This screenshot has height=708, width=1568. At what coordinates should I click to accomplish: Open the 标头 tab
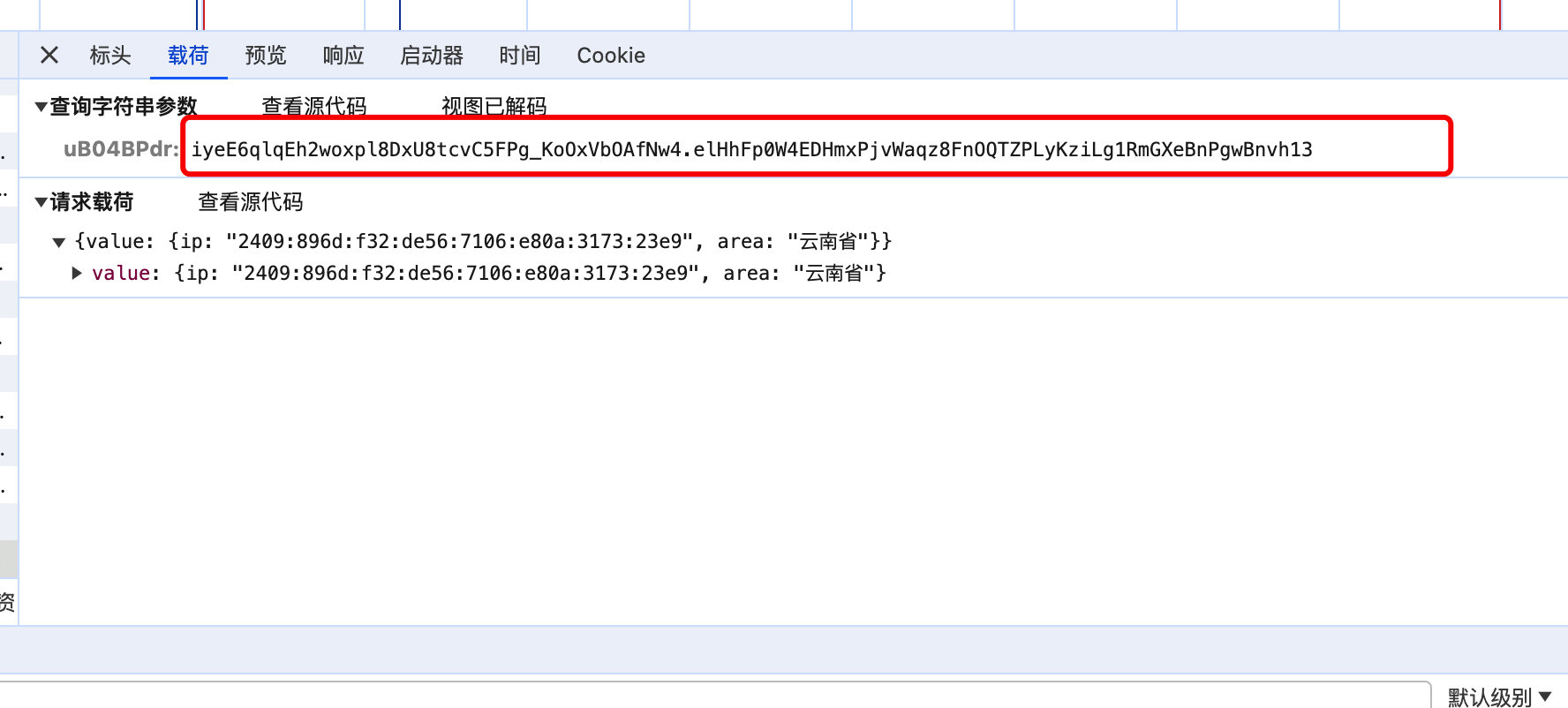click(110, 56)
